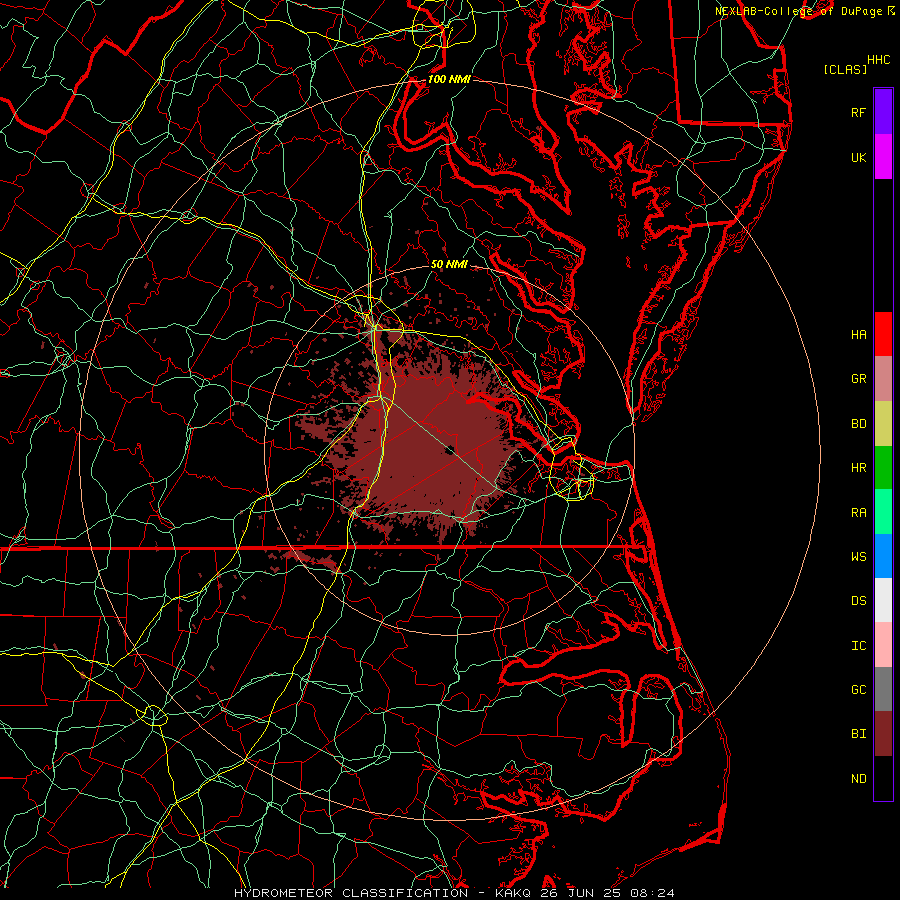This screenshot has height=900, width=900.
Task: Click the [CLAS] units label
Action: [845, 69]
